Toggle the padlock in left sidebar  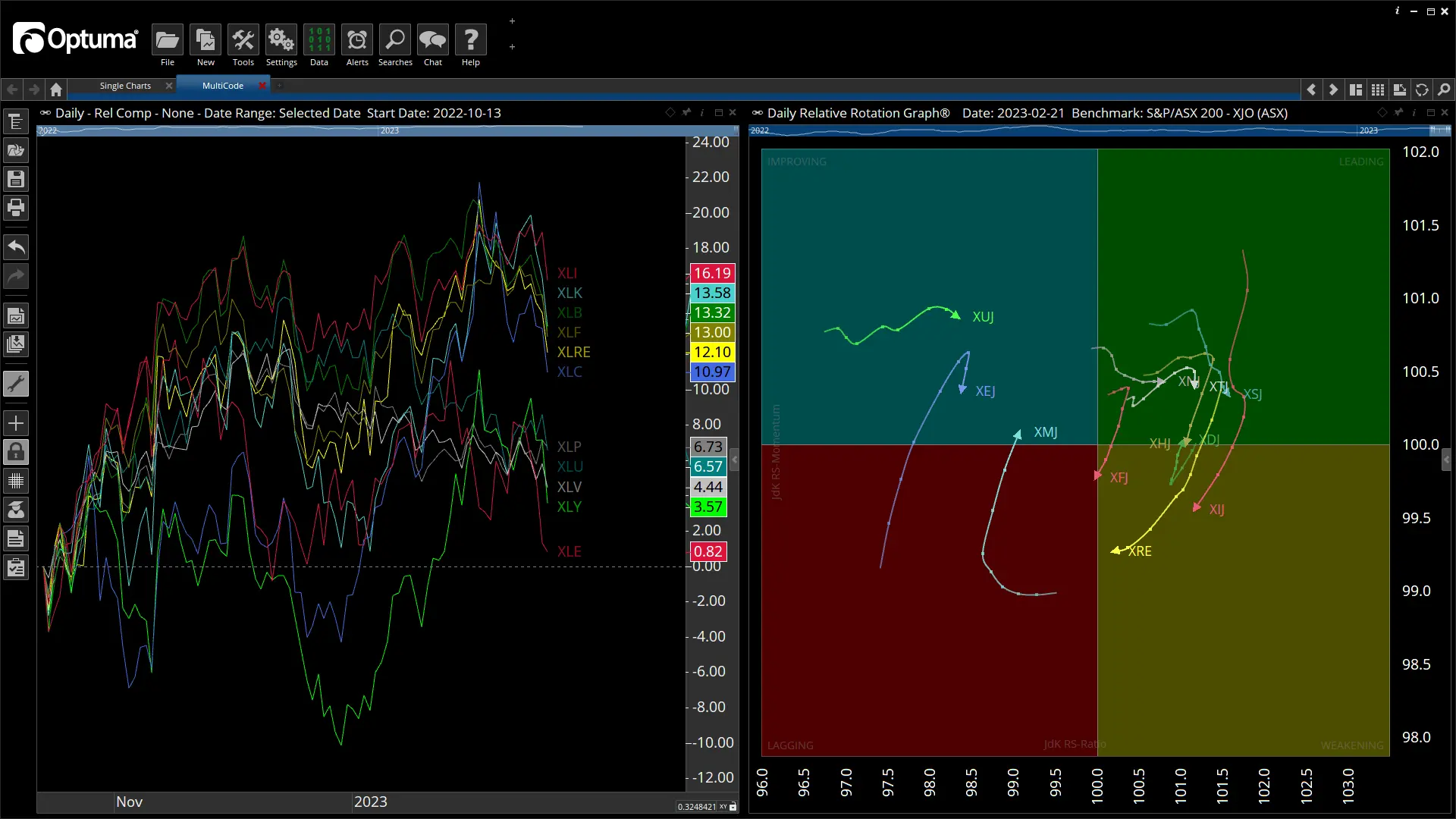coord(16,452)
